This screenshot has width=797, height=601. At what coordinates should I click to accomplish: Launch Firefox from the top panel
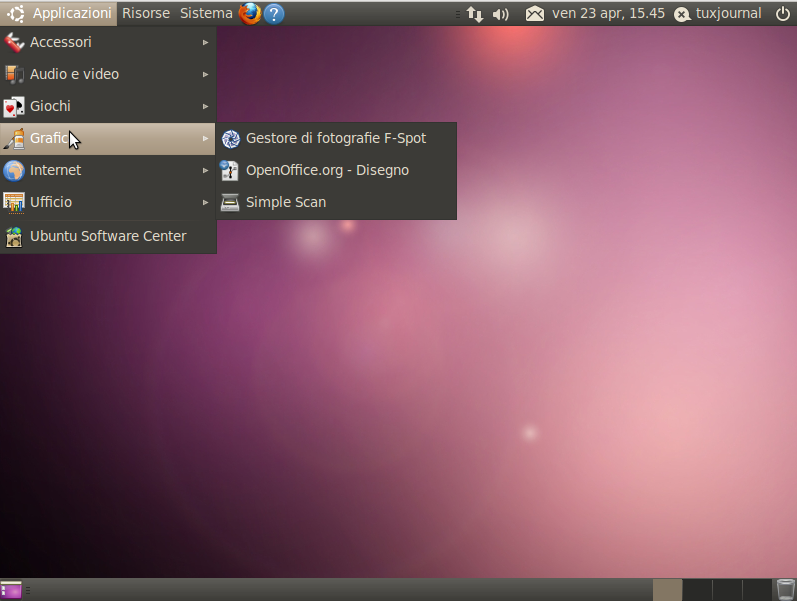point(250,14)
